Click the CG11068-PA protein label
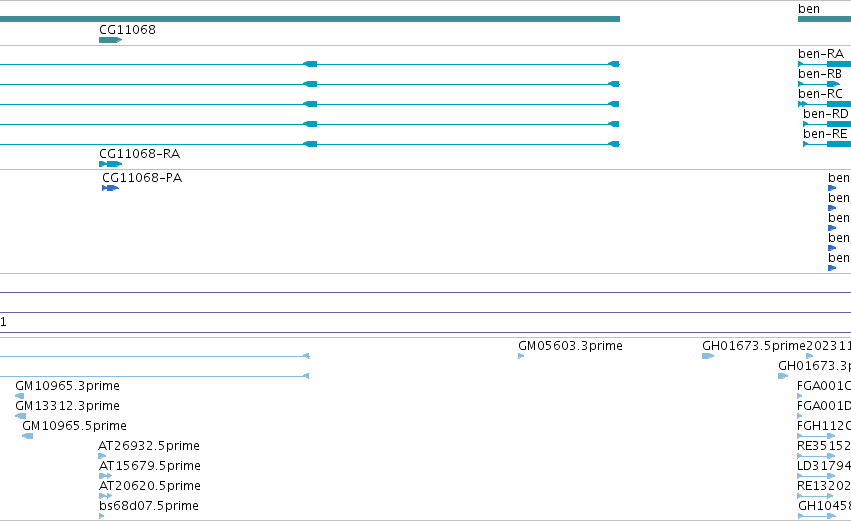 tap(142, 178)
